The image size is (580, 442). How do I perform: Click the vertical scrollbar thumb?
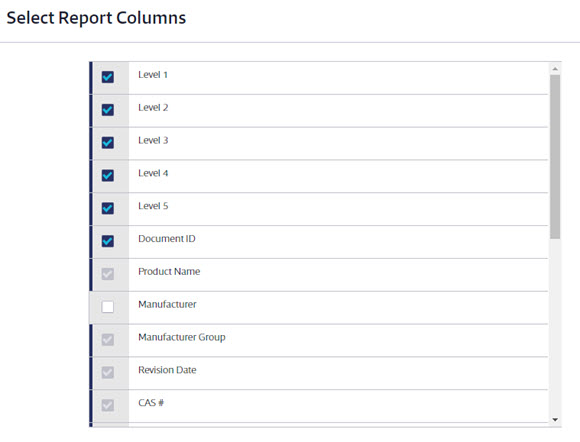(555, 157)
